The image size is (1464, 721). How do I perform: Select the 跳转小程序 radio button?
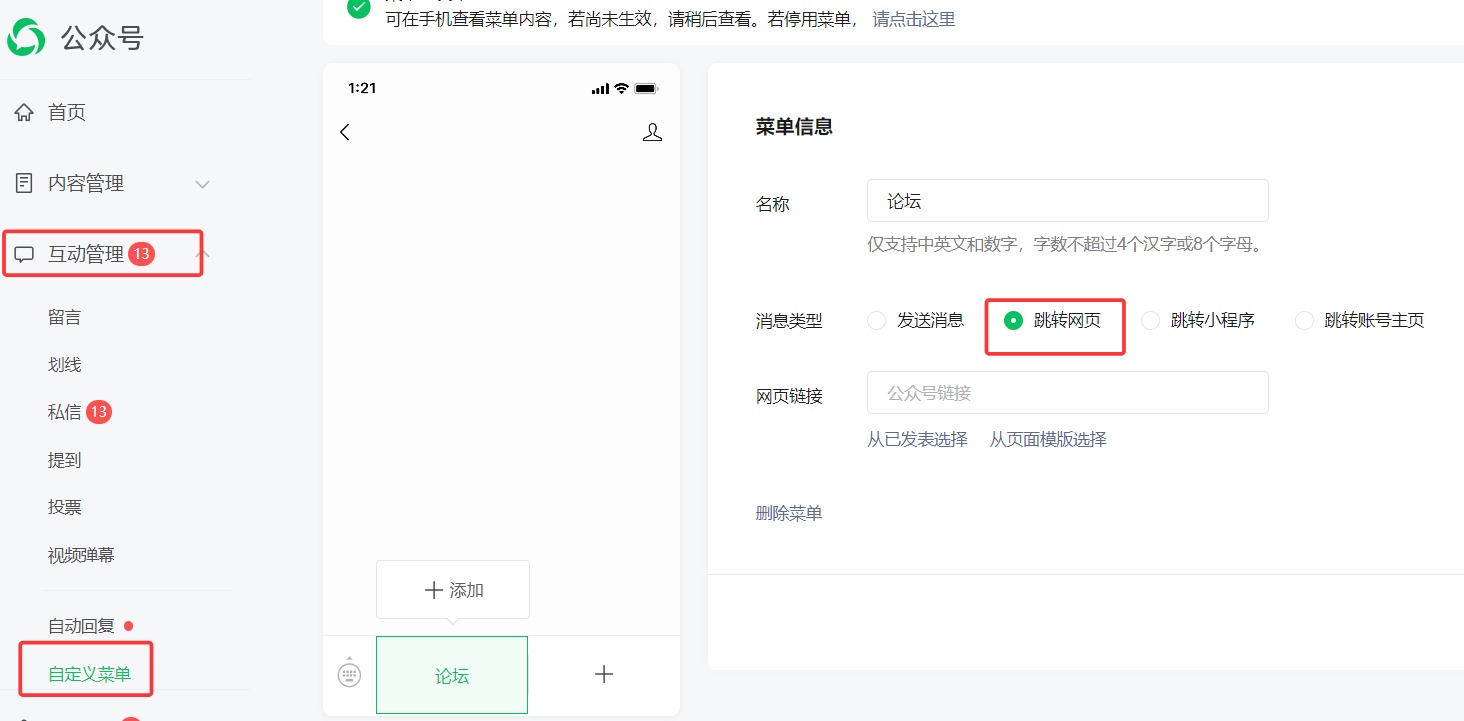pos(1150,320)
